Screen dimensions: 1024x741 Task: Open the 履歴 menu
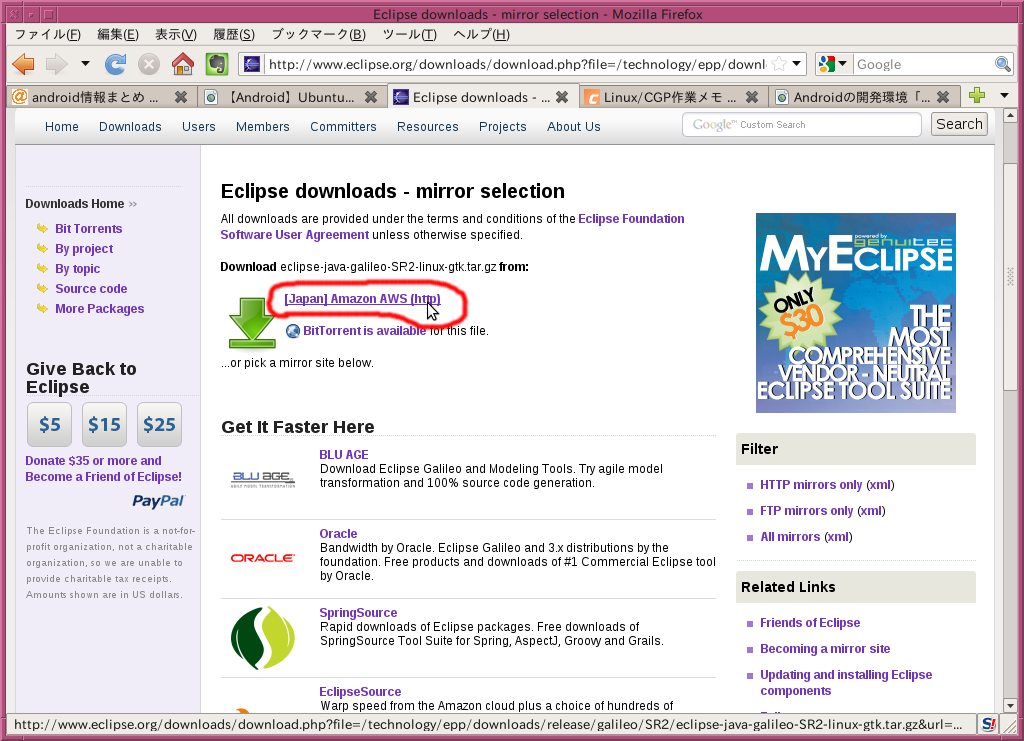pos(234,34)
